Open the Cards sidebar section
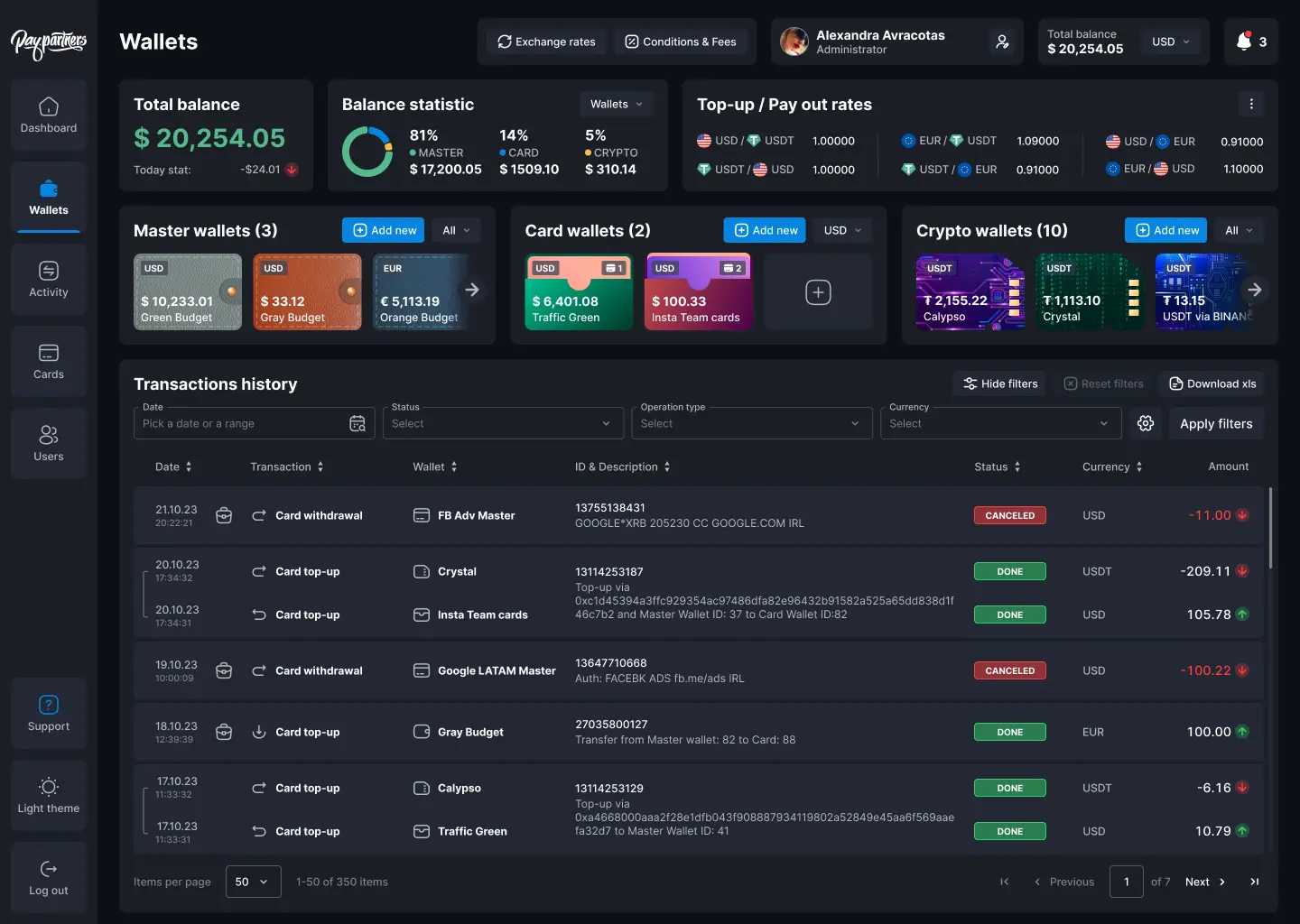Viewport: 1300px width, 924px height. click(49, 361)
